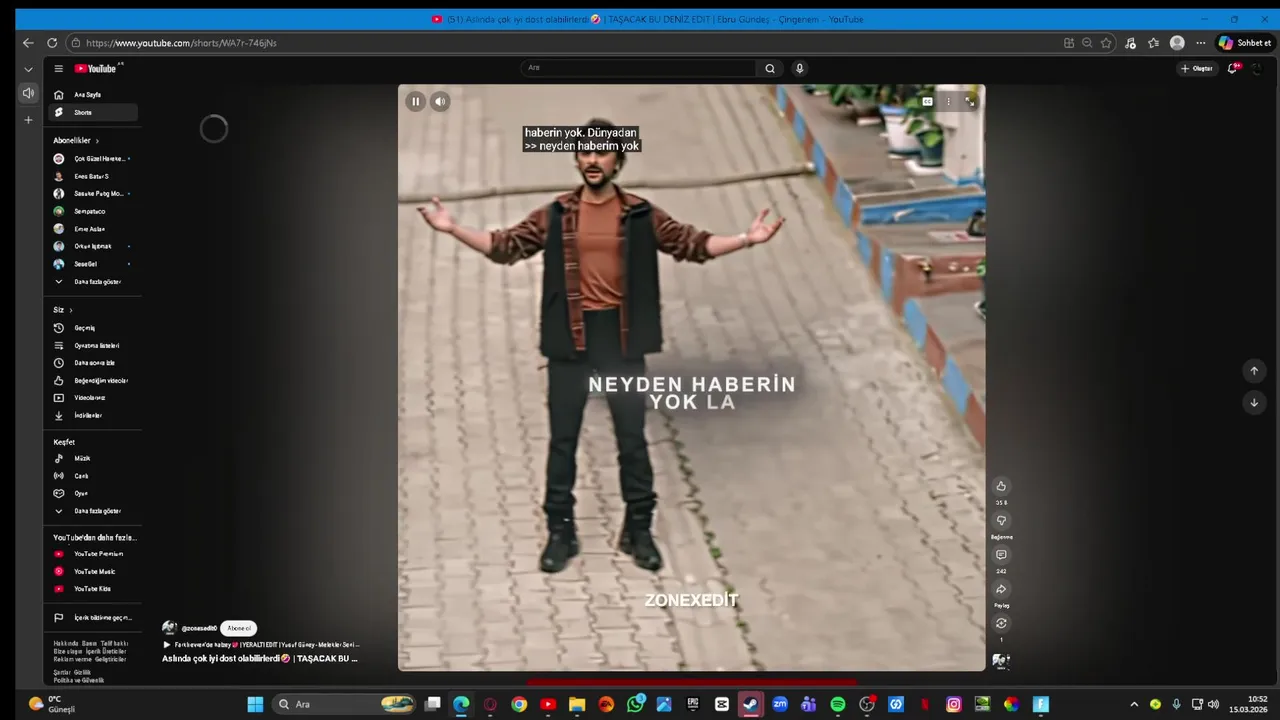Viewport: 1280px width, 720px height.
Task: Open Müzik under Keşfet
Action: coord(91,459)
